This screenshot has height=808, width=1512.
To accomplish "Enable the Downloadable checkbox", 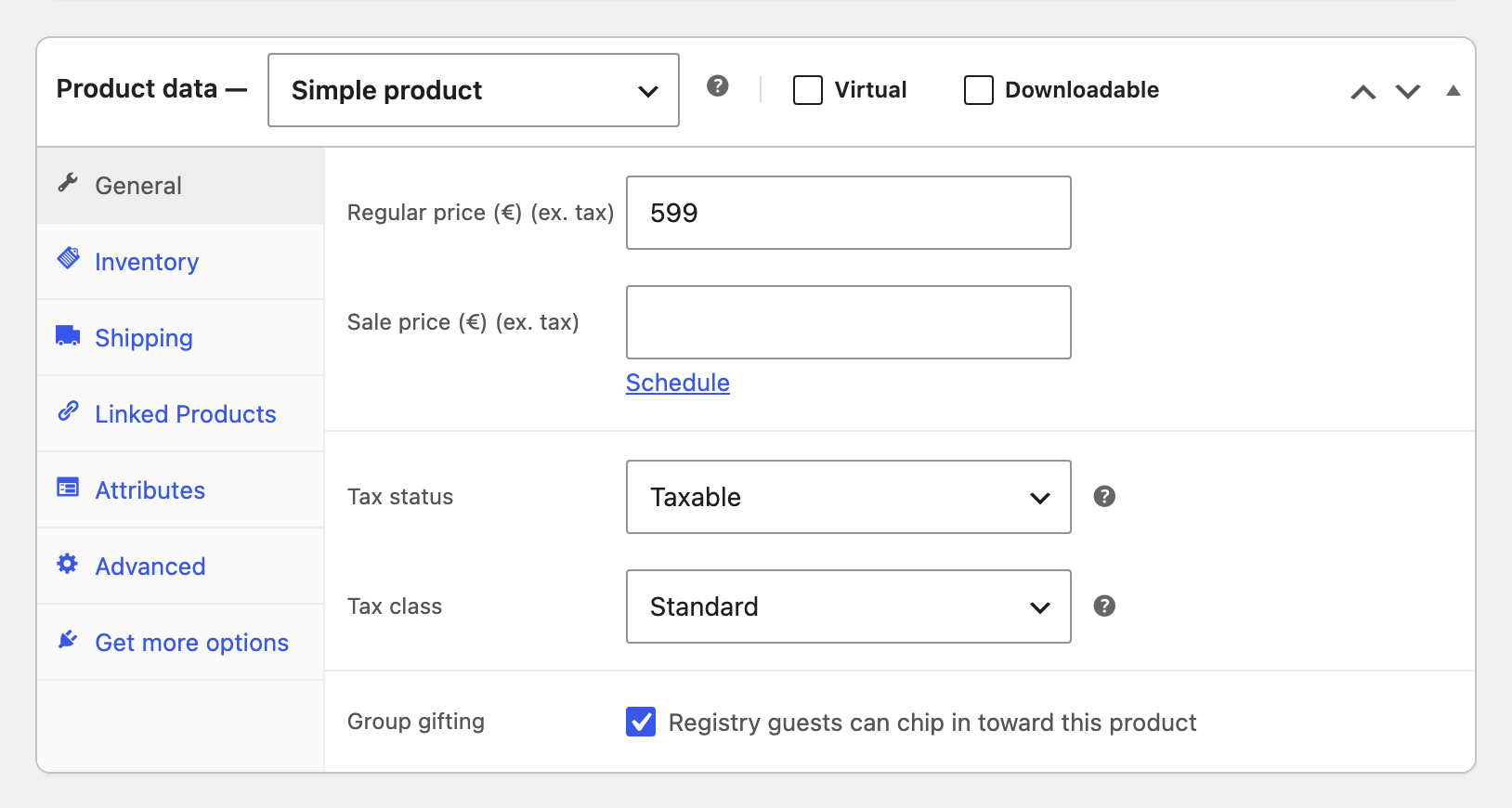I will click(x=979, y=90).
